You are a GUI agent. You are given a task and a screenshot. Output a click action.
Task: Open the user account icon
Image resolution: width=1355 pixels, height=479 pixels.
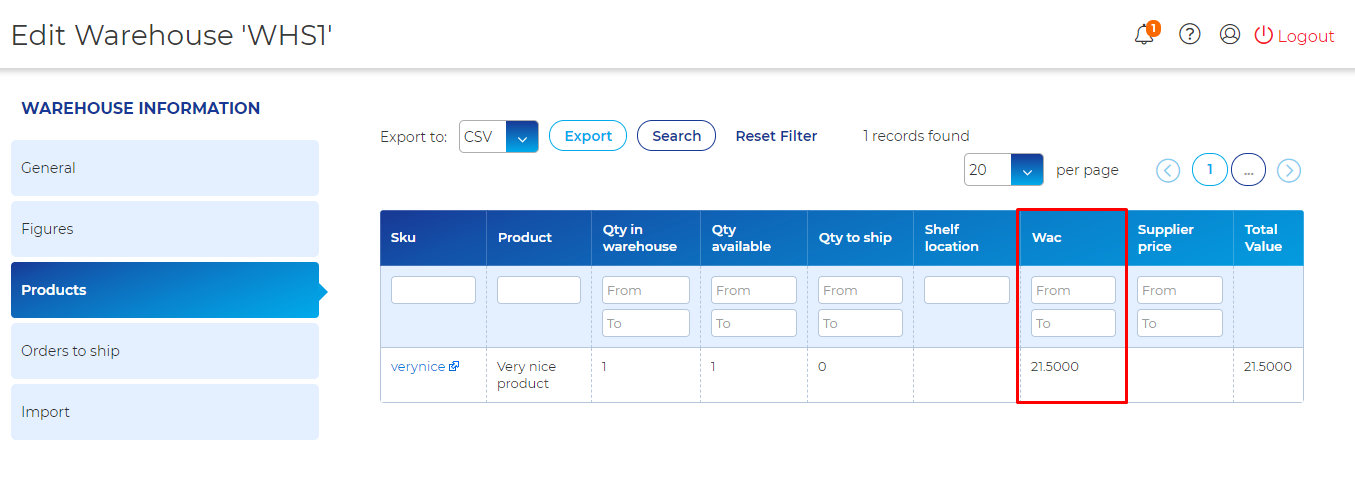1230,35
